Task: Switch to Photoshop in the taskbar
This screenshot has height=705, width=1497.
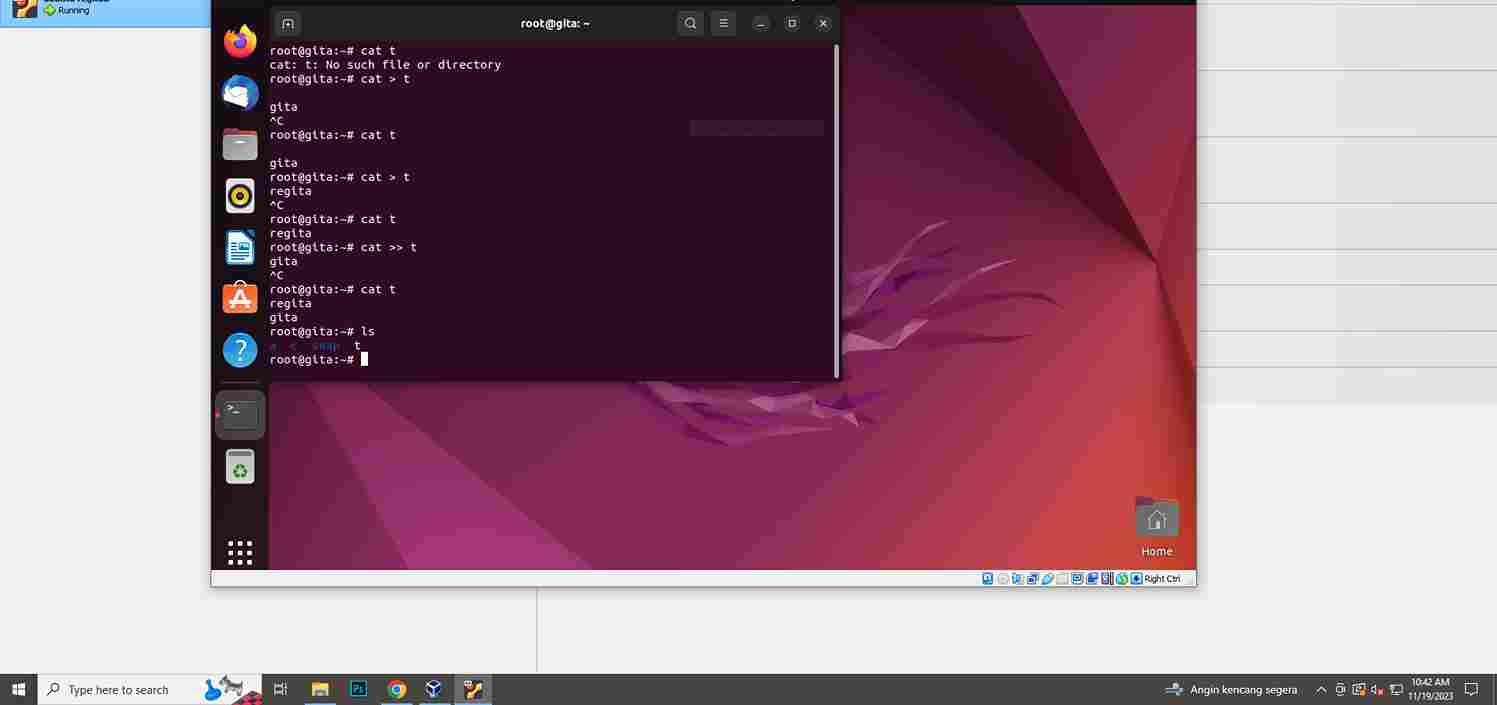Action: (359, 689)
